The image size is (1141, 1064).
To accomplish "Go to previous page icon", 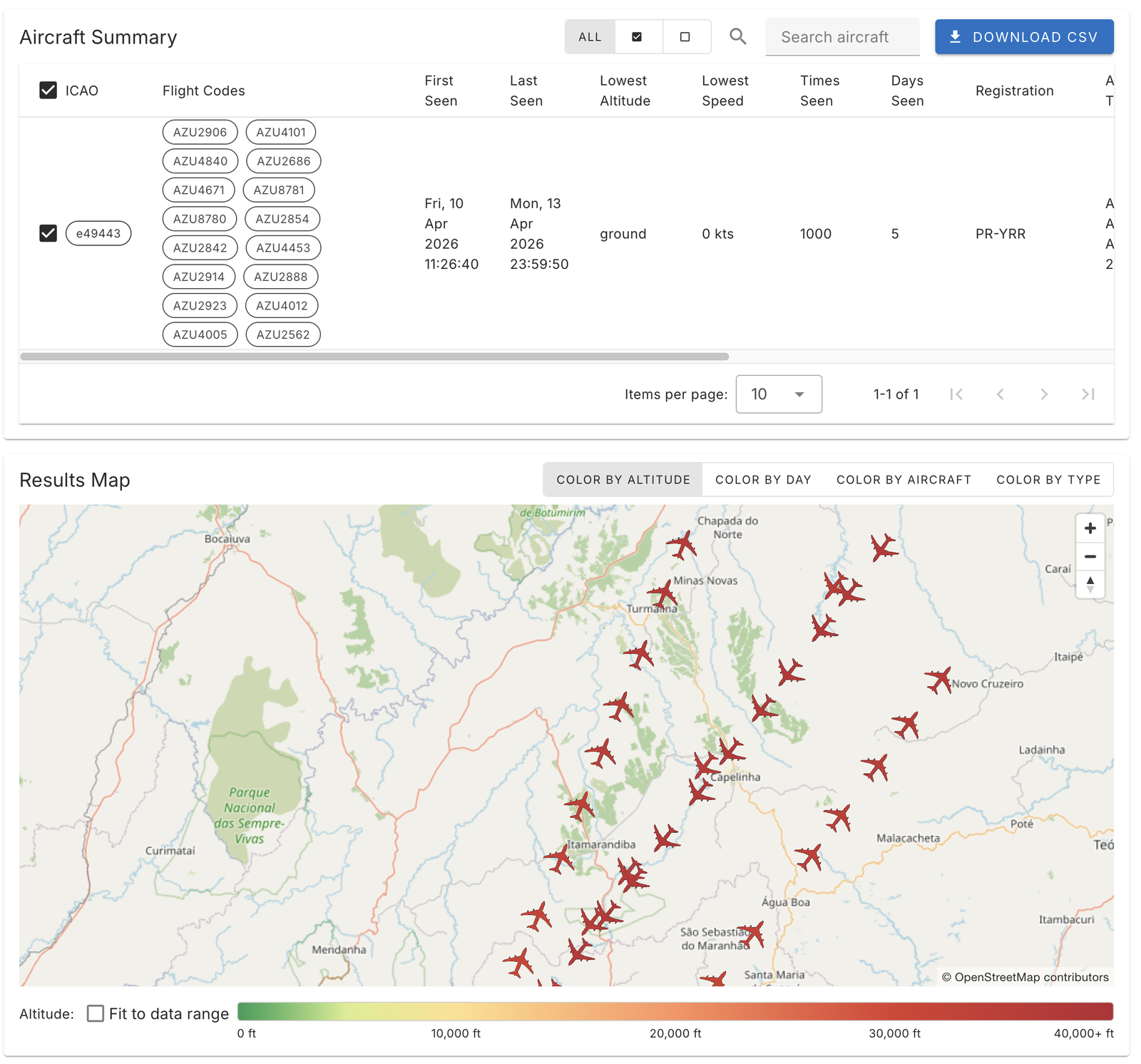I will tap(1000, 394).
